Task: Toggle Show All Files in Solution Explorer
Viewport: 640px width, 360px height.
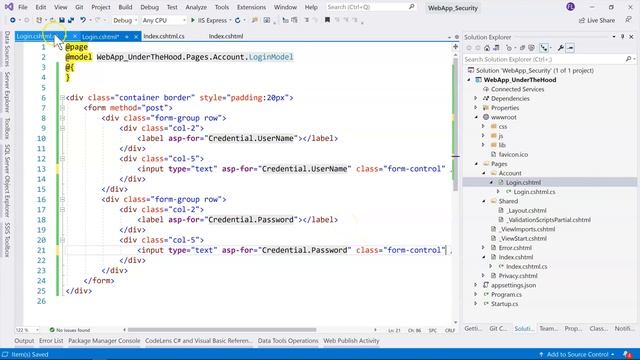Action: (531, 48)
